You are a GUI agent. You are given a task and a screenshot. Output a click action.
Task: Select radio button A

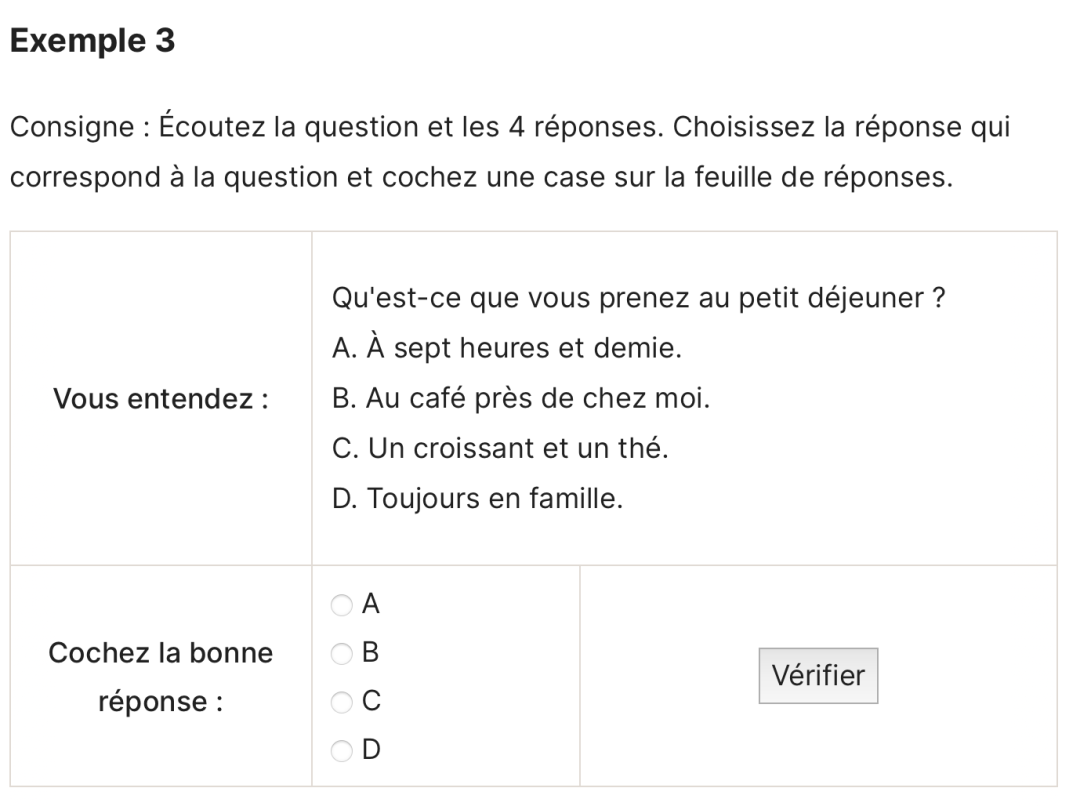point(343,605)
